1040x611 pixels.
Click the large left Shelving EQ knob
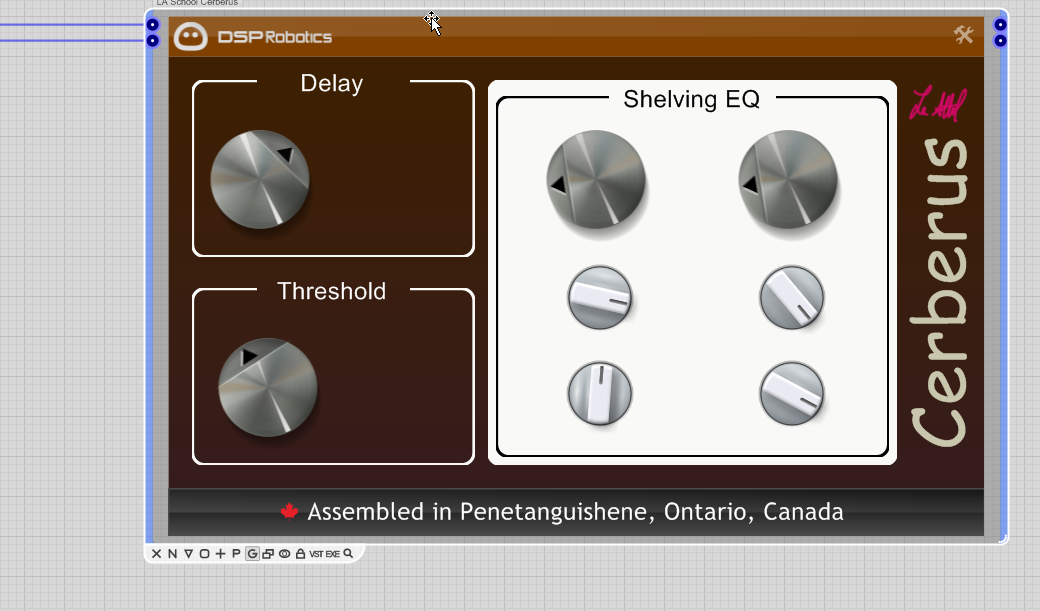click(x=596, y=179)
